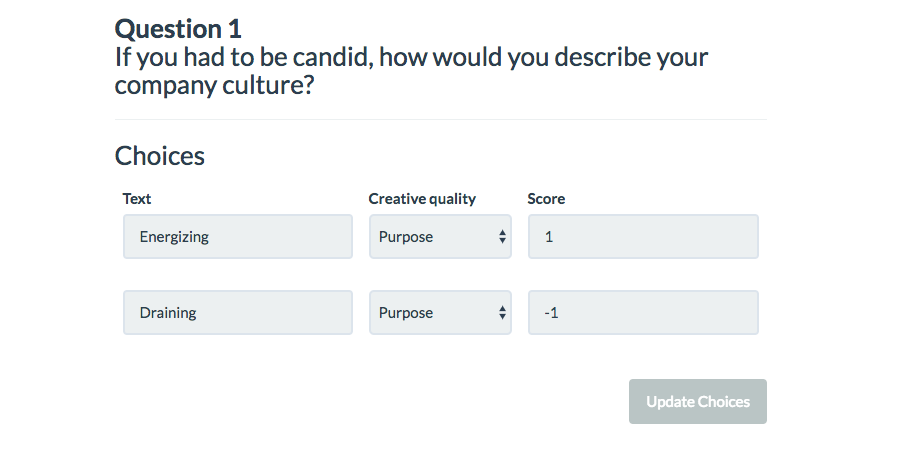Click the Score column label
This screenshot has height=458, width=897.
tap(546, 199)
